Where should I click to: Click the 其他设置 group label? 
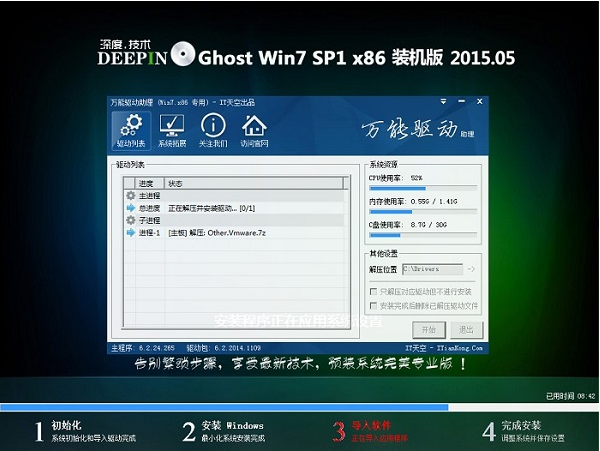pyautogui.click(x=383, y=253)
